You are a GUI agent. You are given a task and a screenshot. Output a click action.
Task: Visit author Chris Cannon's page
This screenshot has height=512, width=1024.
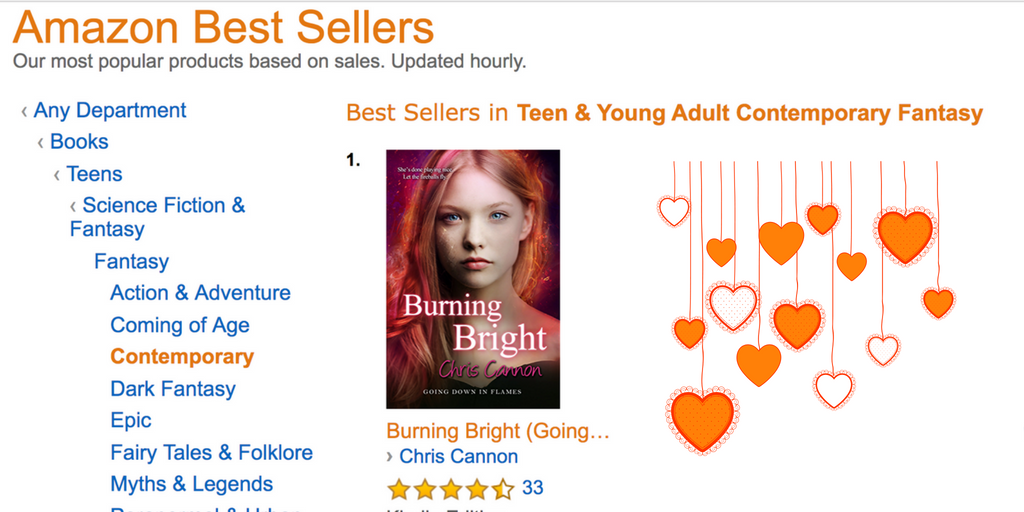(458, 456)
